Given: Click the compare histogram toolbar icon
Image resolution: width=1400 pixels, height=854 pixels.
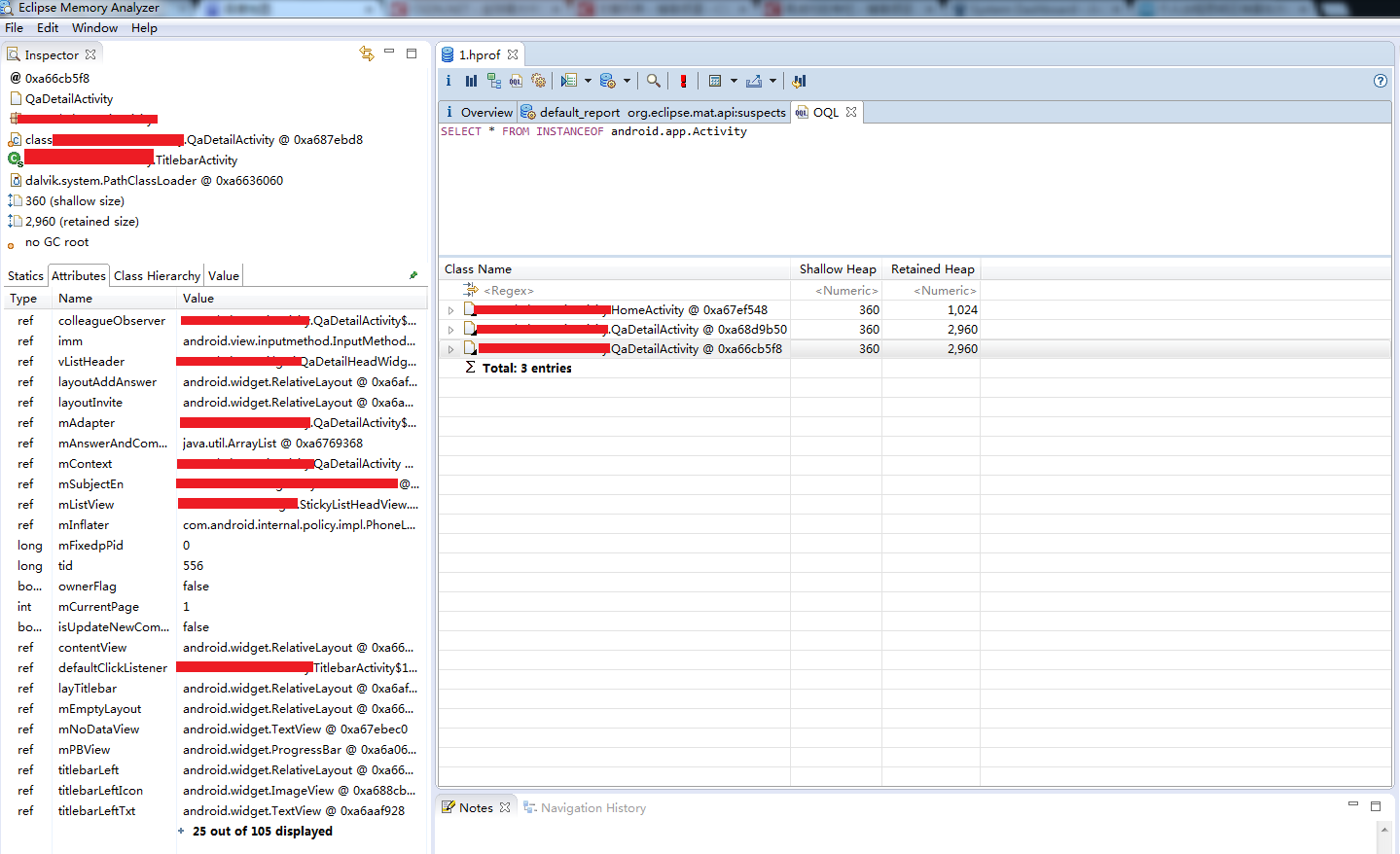Looking at the screenshot, I should click(799, 82).
